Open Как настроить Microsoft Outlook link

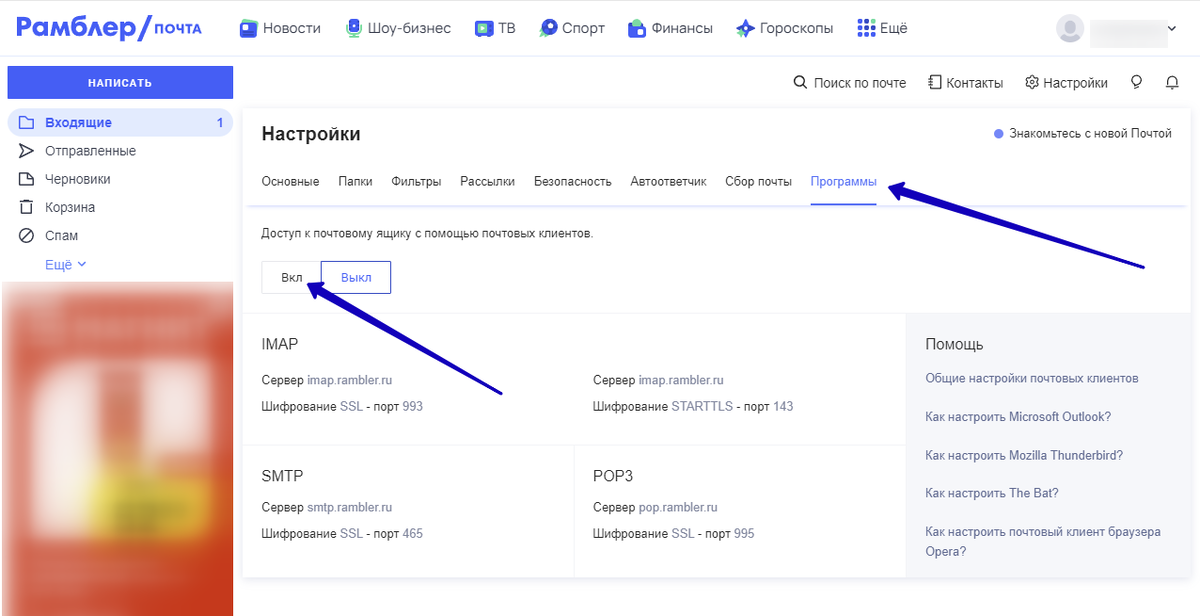point(1018,417)
